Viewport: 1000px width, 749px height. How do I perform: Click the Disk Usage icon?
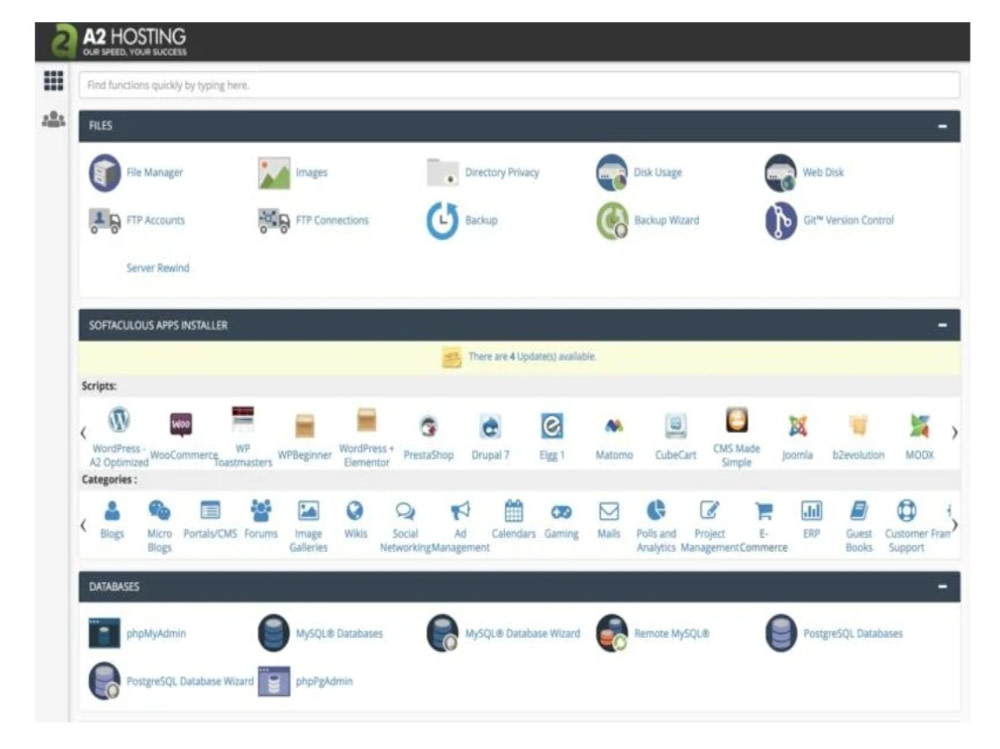[x=612, y=173]
